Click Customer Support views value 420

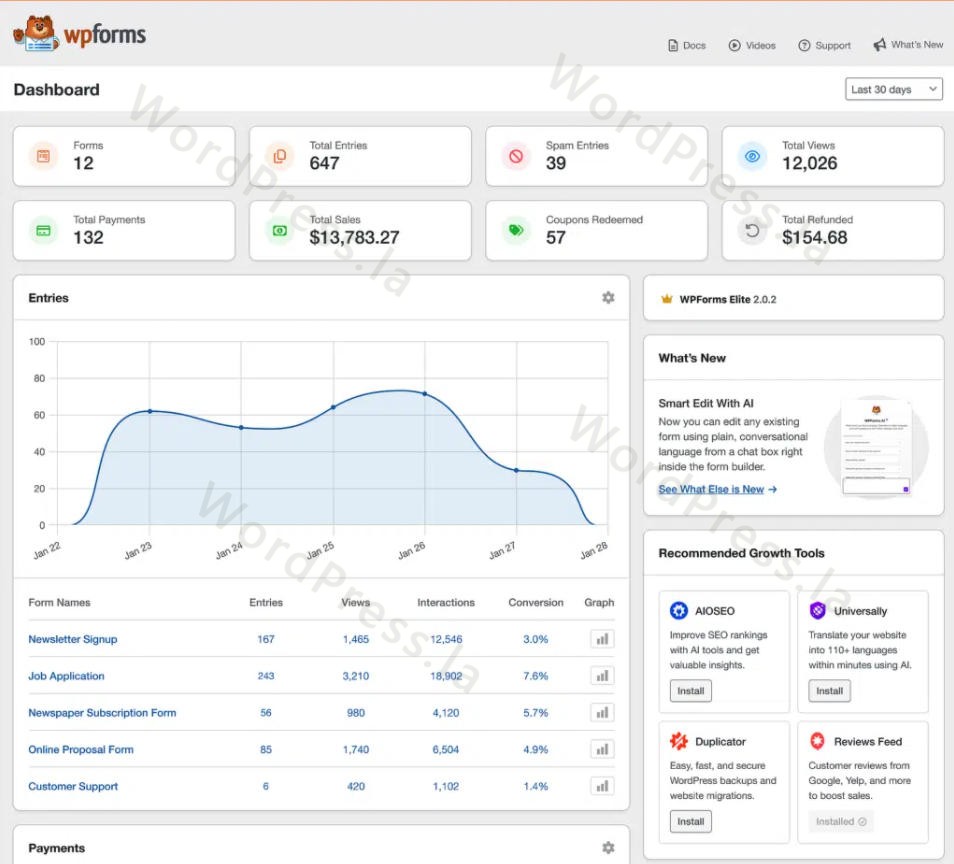356,786
